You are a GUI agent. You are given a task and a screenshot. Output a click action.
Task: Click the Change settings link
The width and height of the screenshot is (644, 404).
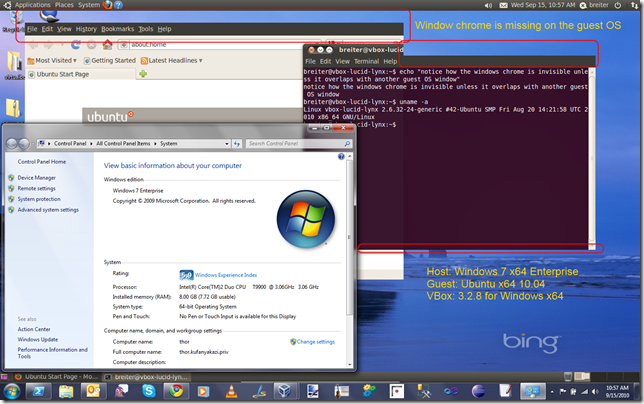[315, 341]
